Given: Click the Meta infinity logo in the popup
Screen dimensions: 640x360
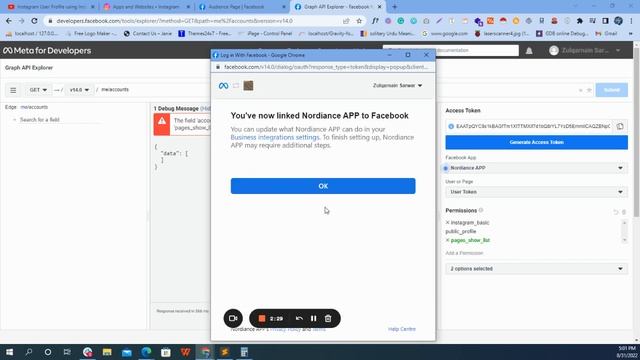Looking at the screenshot, I should tap(223, 86).
